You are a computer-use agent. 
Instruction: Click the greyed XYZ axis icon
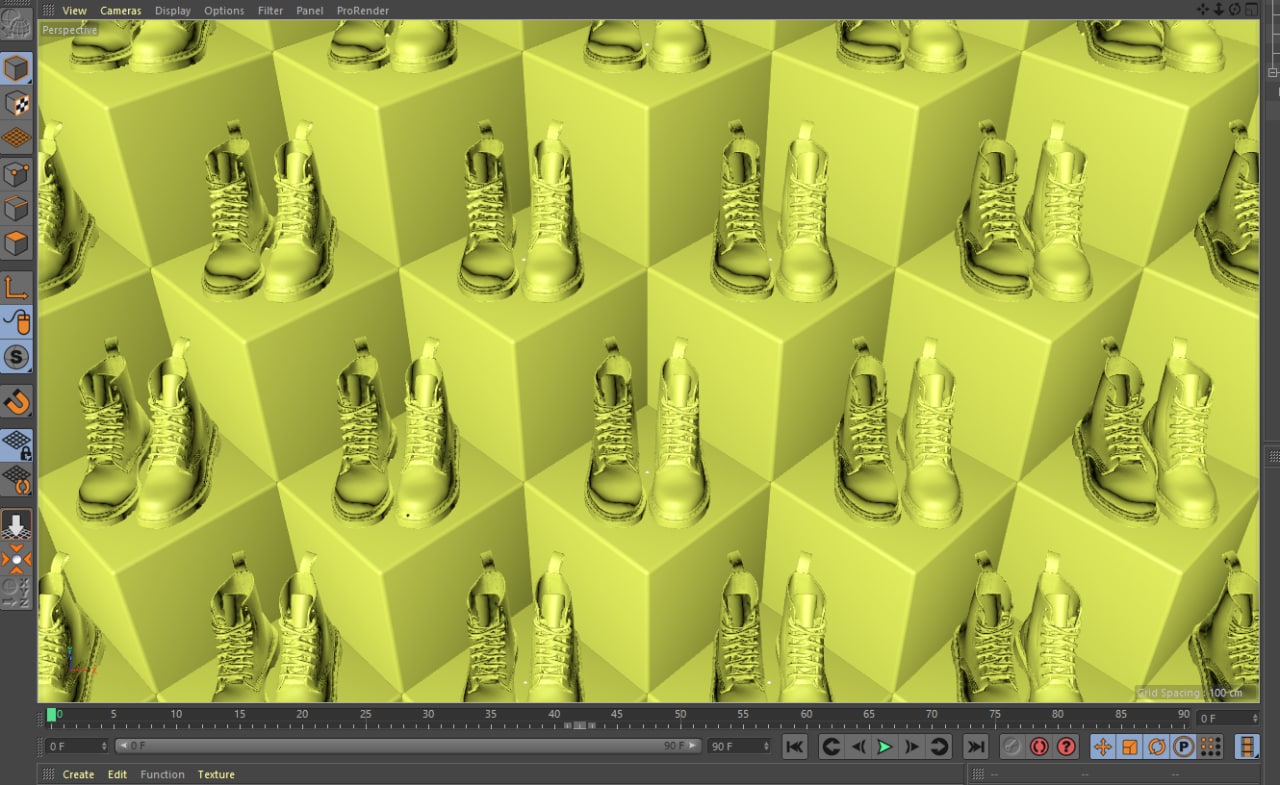point(16,593)
